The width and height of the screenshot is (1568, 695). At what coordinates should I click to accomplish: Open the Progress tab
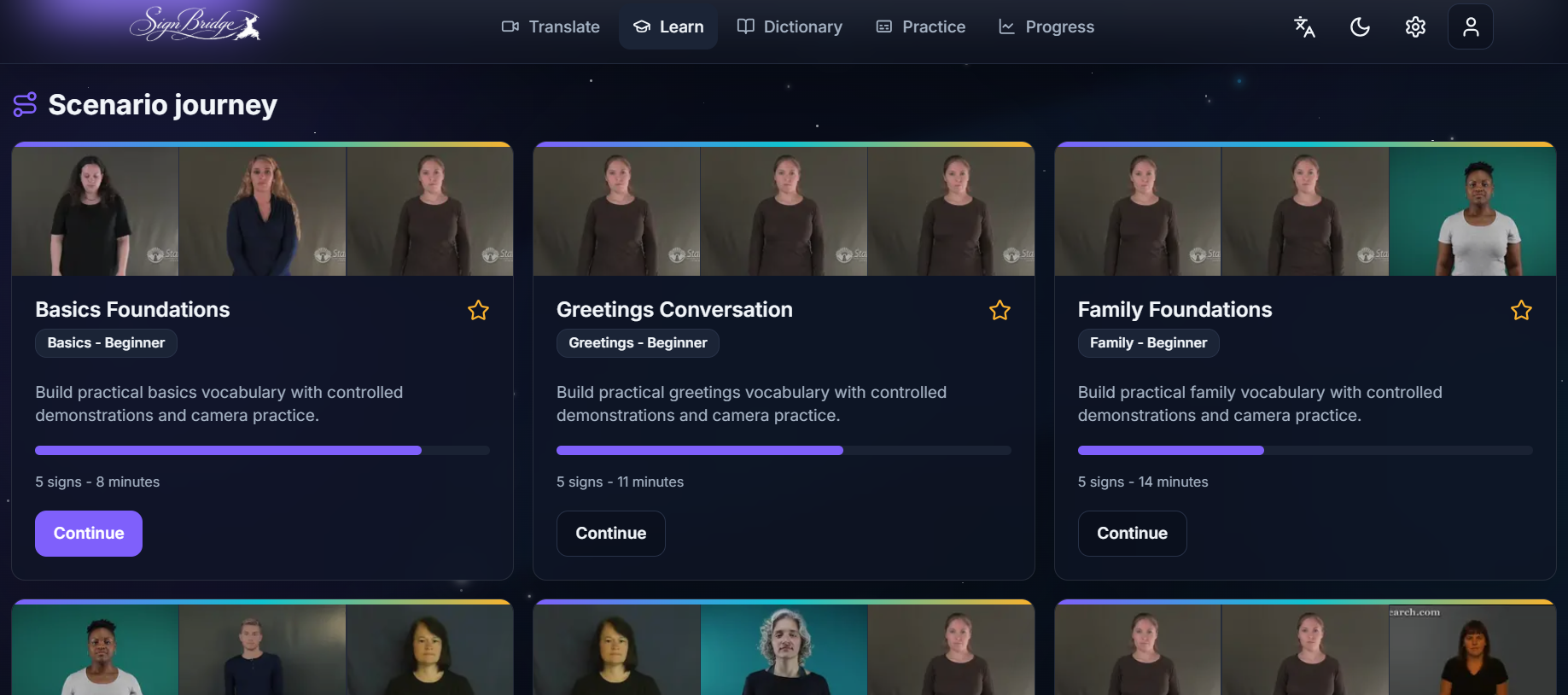tap(1046, 26)
